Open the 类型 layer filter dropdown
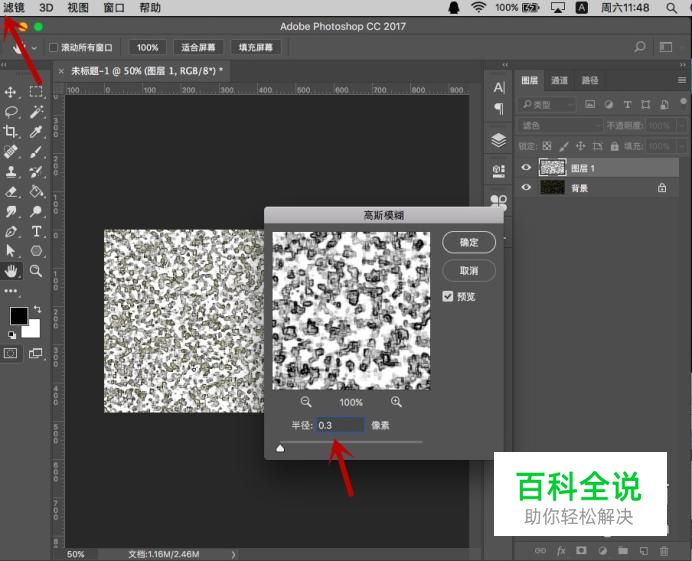Viewport: 692px width, 561px height. (548, 104)
